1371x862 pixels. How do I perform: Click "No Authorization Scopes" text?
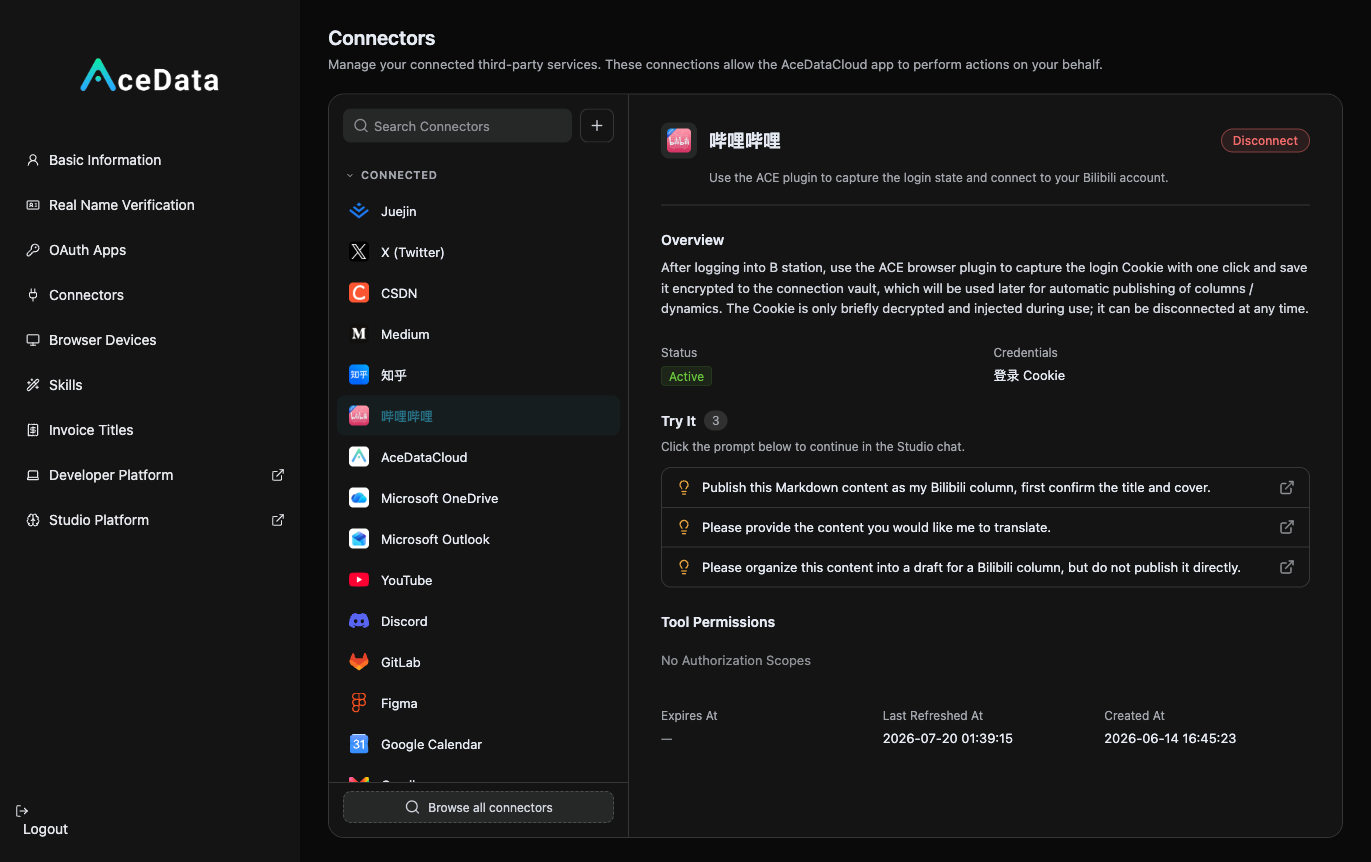click(736, 661)
